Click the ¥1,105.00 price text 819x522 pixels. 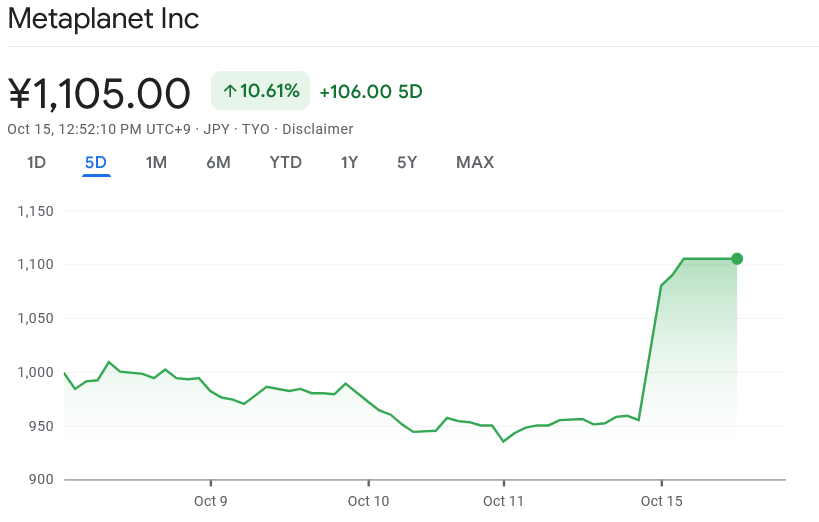coord(99,93)
